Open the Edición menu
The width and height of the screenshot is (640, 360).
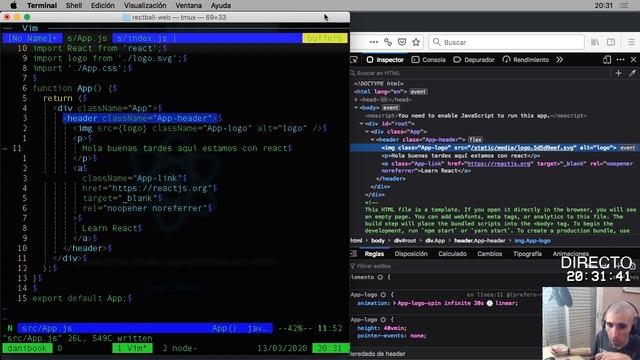point(103,5)
